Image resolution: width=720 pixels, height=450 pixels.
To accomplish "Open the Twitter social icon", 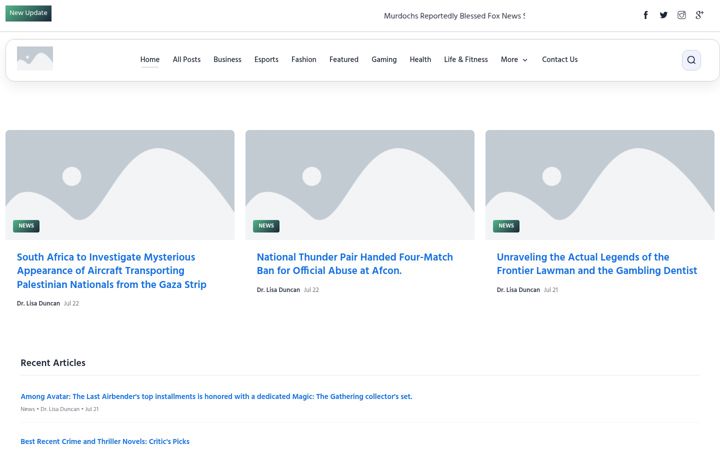I will (x=664, y=15).
